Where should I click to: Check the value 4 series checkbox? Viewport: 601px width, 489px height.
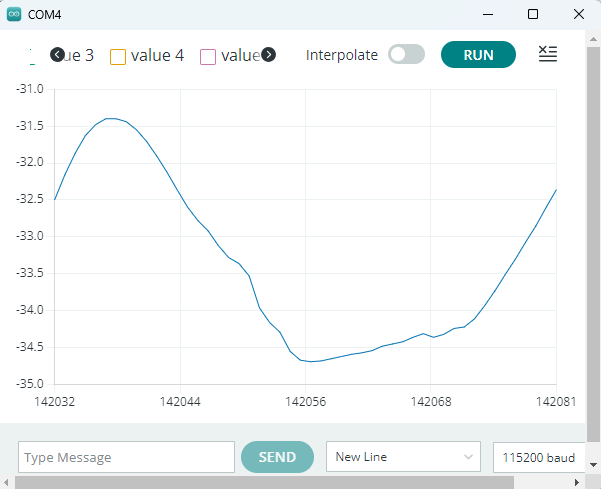coord(118,56)
